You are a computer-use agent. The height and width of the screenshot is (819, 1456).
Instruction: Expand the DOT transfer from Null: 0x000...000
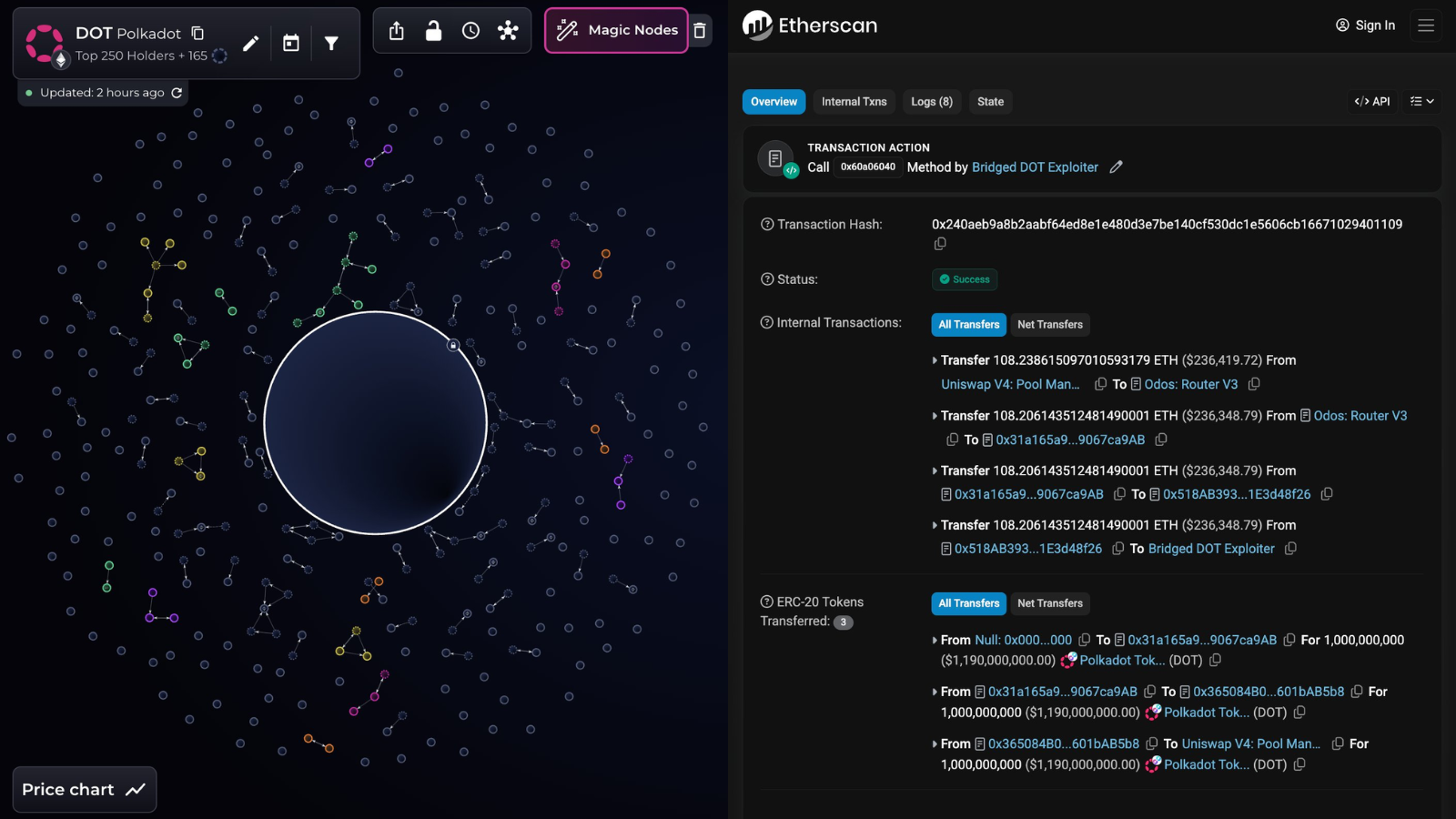click(935, 641)
